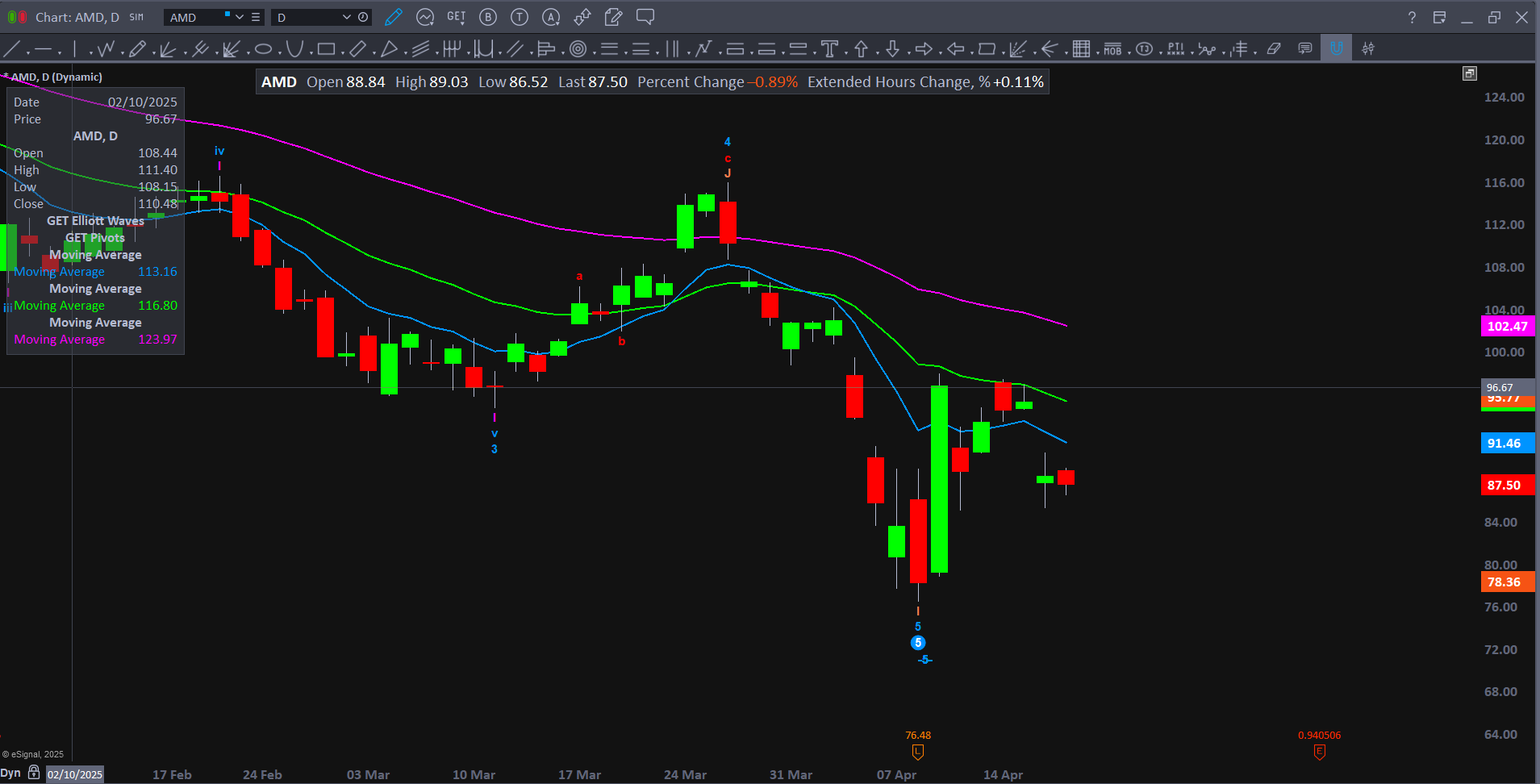Open the D interval dropdown
This screenshot has width=1540, height=784.
pyautogui.click(x=346, y=17)
